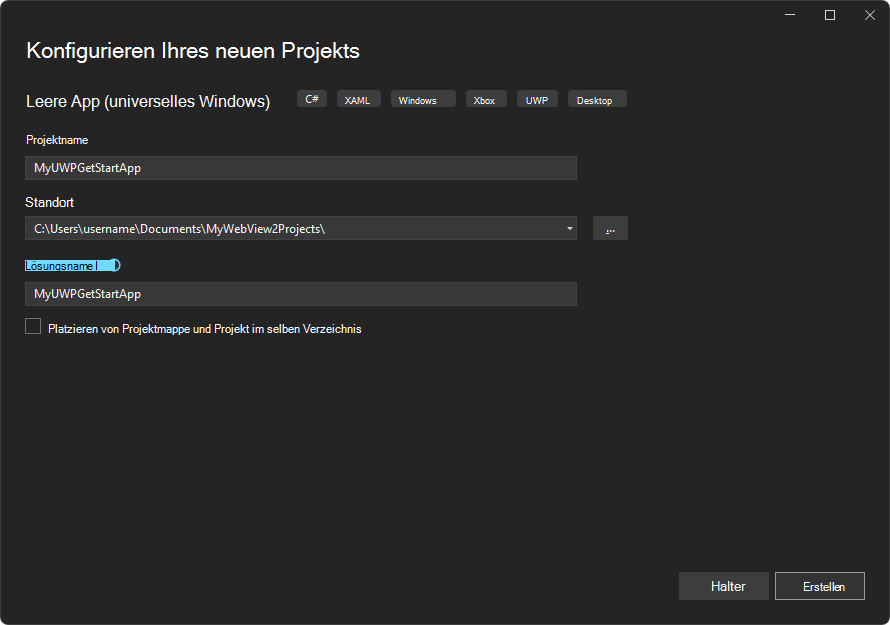Viewport: 890px width, 625px height.
Task: Click the Erstellen button
Action: point(820,586)
